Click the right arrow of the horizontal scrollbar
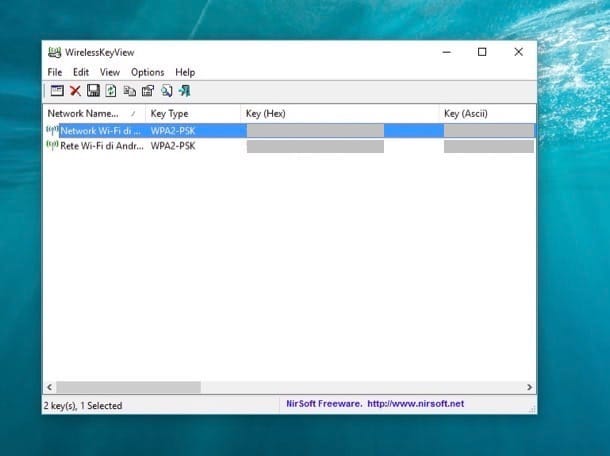The height and width of the screenshot is (456, 610). tap(529, 387)
